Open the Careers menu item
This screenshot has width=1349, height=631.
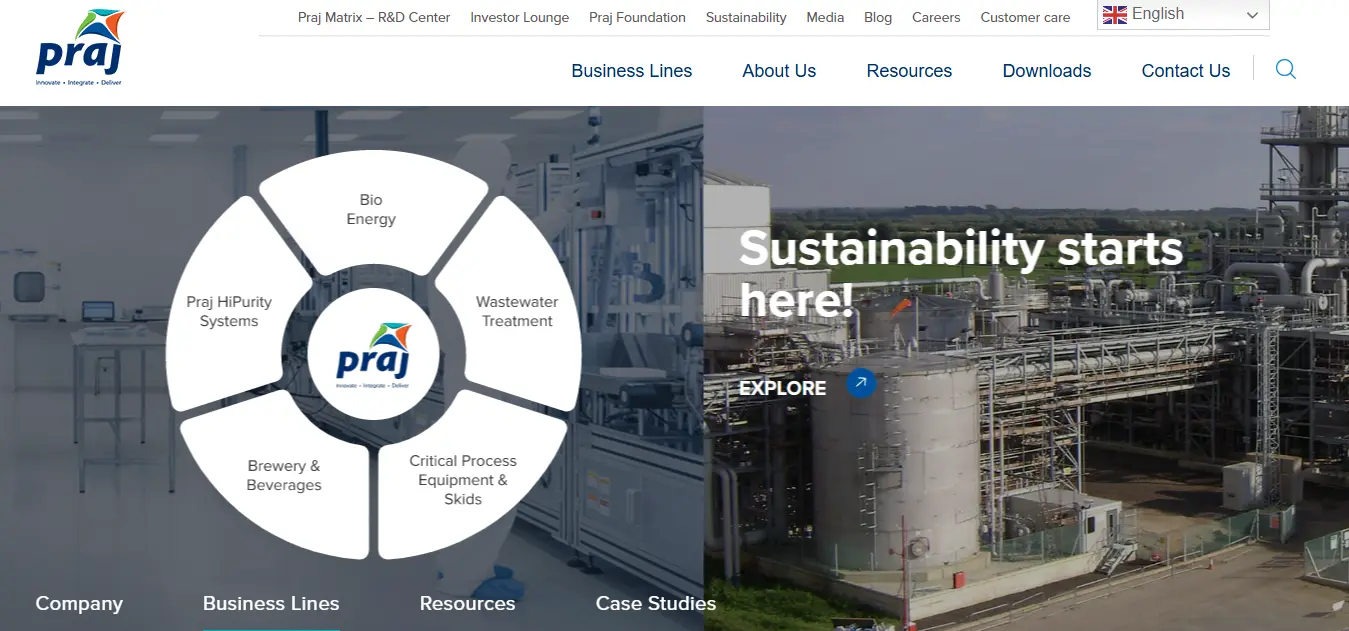pyautogui.click(x=935, y=17)
